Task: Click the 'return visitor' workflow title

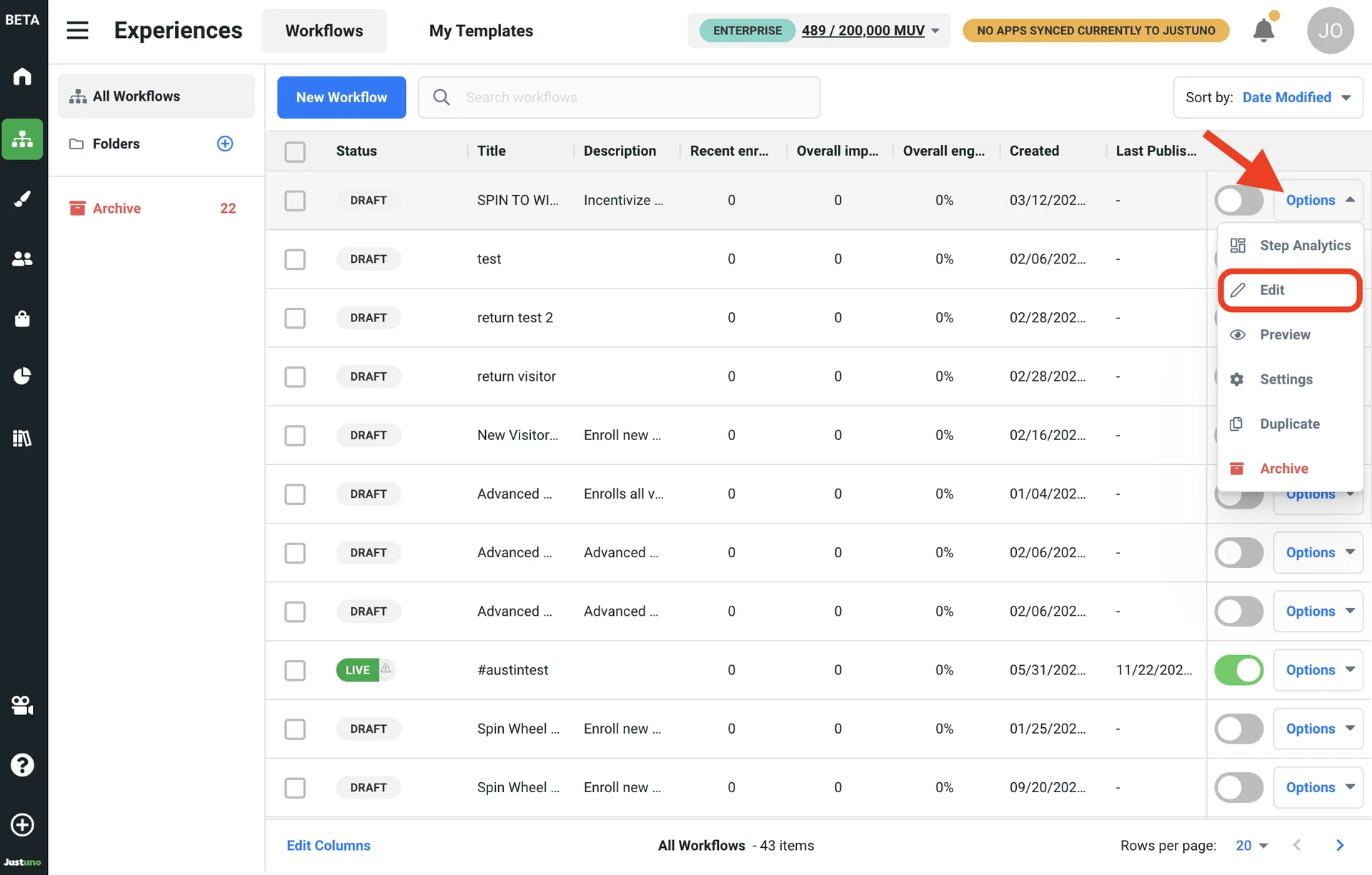Action: coord(517,376)
